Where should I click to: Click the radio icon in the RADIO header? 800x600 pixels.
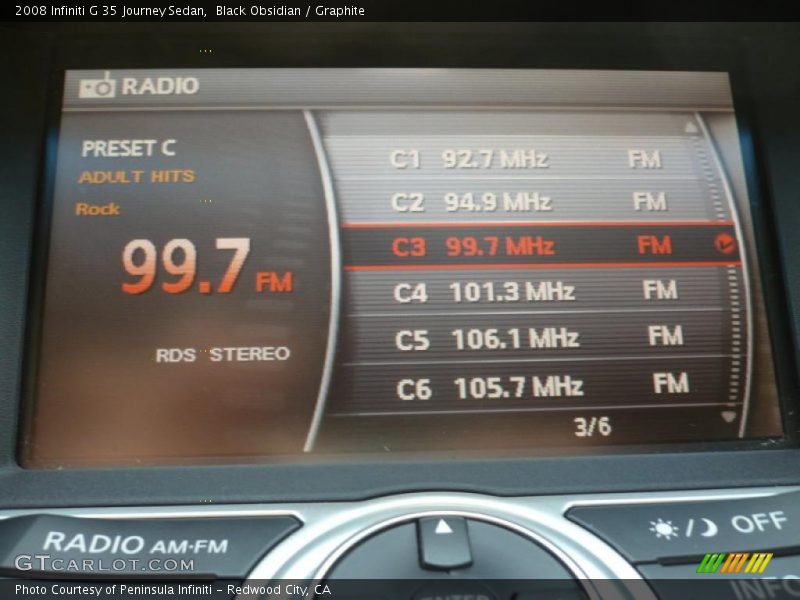coord(96,86)
